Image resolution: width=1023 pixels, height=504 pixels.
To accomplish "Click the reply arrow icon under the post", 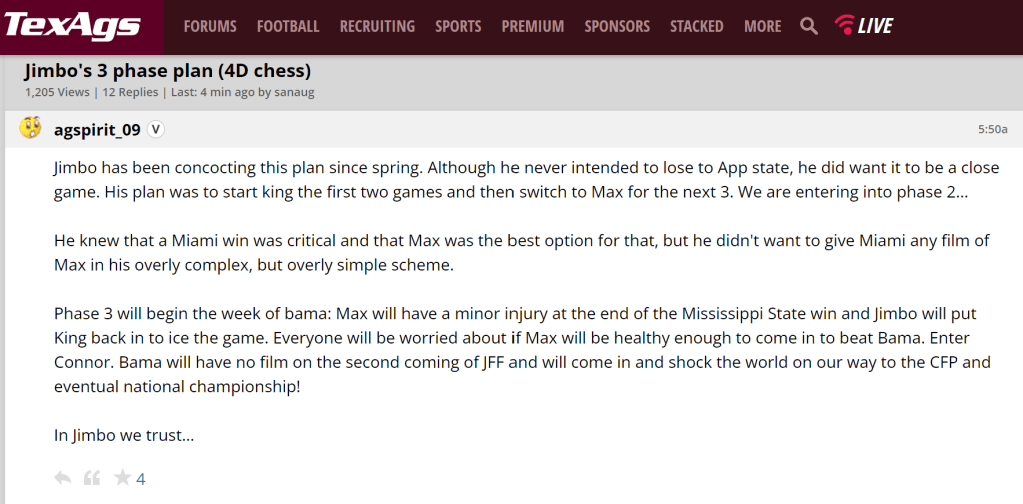I will 62,478.
